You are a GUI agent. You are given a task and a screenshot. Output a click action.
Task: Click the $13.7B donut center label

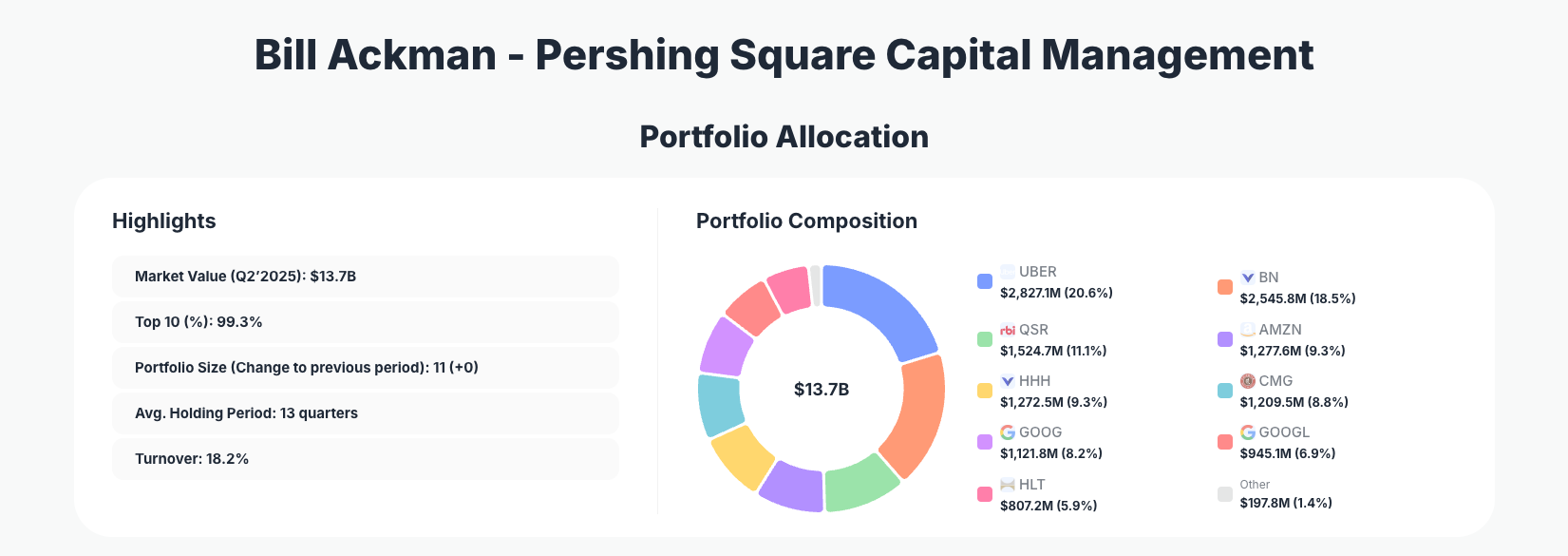pos(822,390)
